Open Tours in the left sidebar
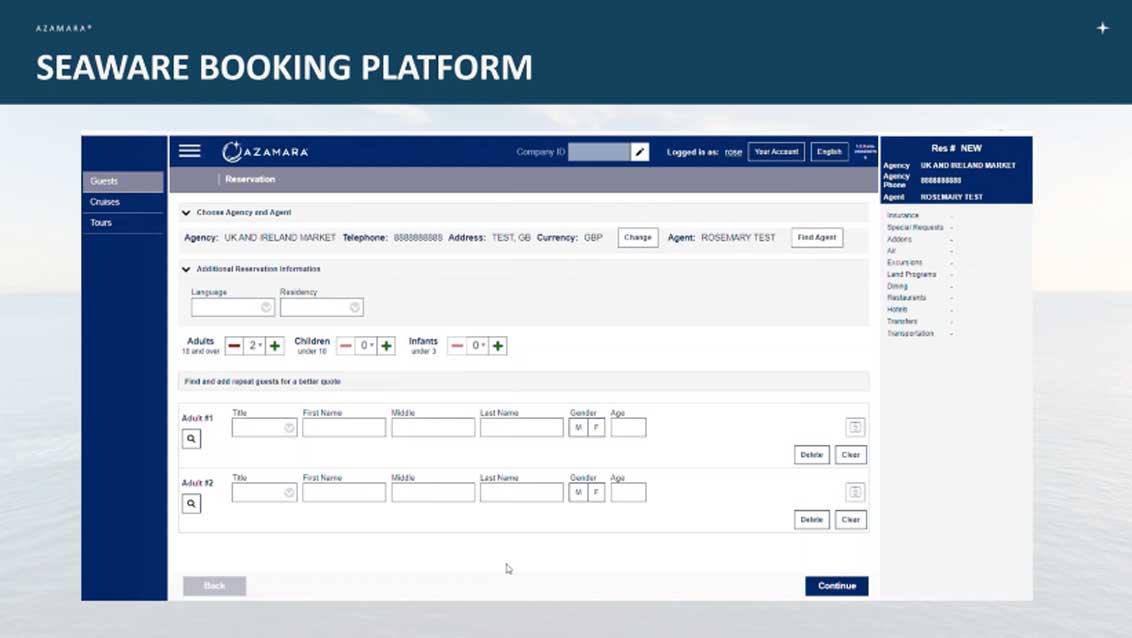 tap(101, 223)
